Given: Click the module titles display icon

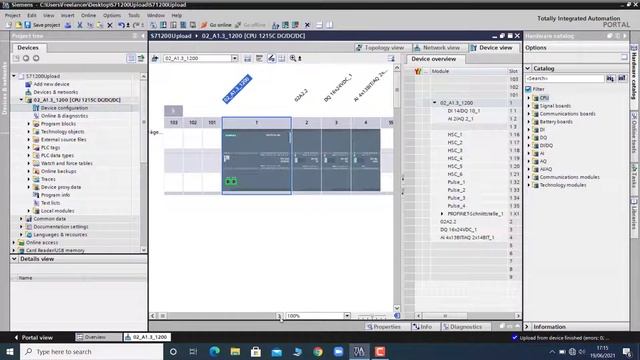Looking at the screenshot, I should [271, 58].
